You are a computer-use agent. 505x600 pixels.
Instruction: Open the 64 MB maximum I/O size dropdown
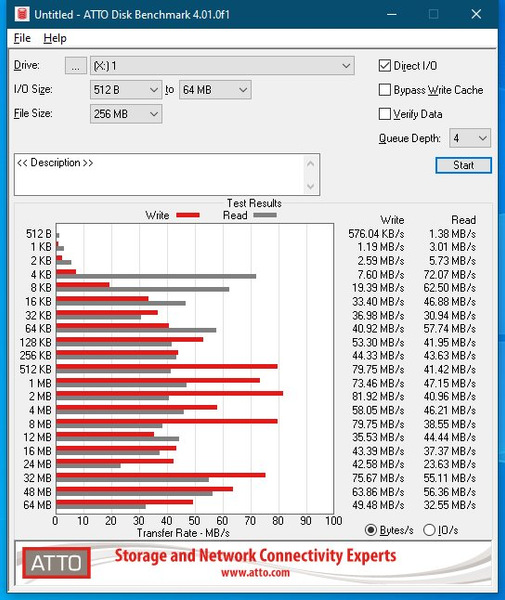[215, 90]
